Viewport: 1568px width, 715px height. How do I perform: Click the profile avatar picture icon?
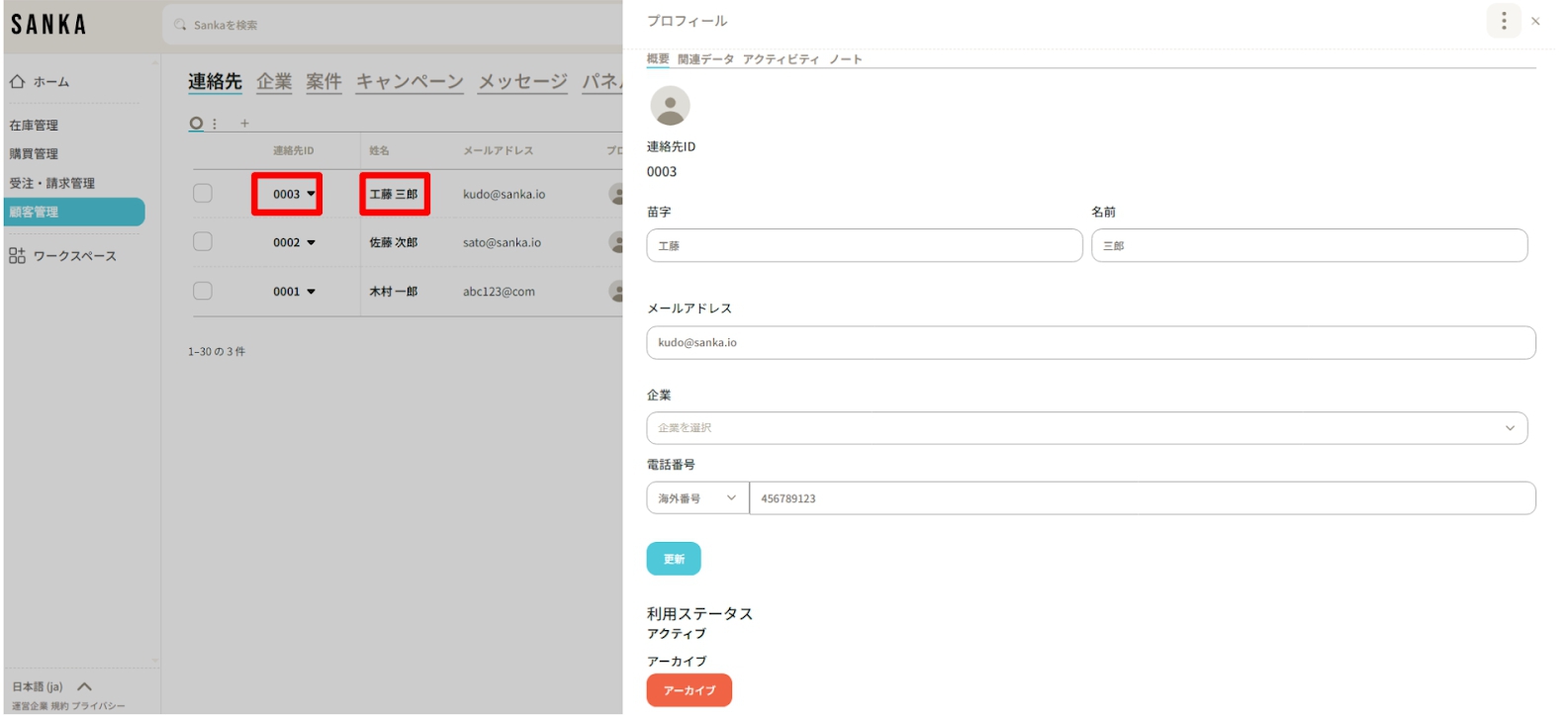pyautogui.click(x=670, y=106)
